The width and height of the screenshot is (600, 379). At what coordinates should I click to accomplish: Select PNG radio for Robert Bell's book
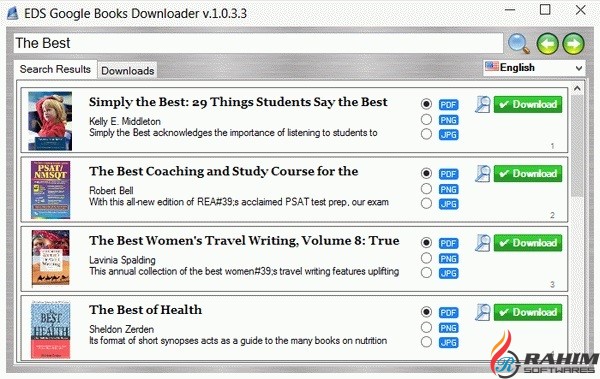click(426, 189)
